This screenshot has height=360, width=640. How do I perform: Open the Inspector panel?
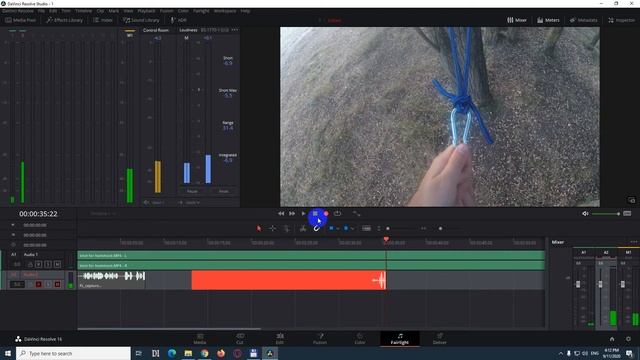point(621,20)
